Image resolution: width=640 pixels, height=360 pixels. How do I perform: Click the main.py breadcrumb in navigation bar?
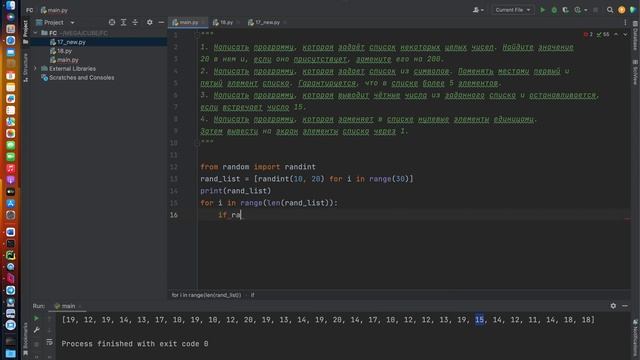click(54, 10)
